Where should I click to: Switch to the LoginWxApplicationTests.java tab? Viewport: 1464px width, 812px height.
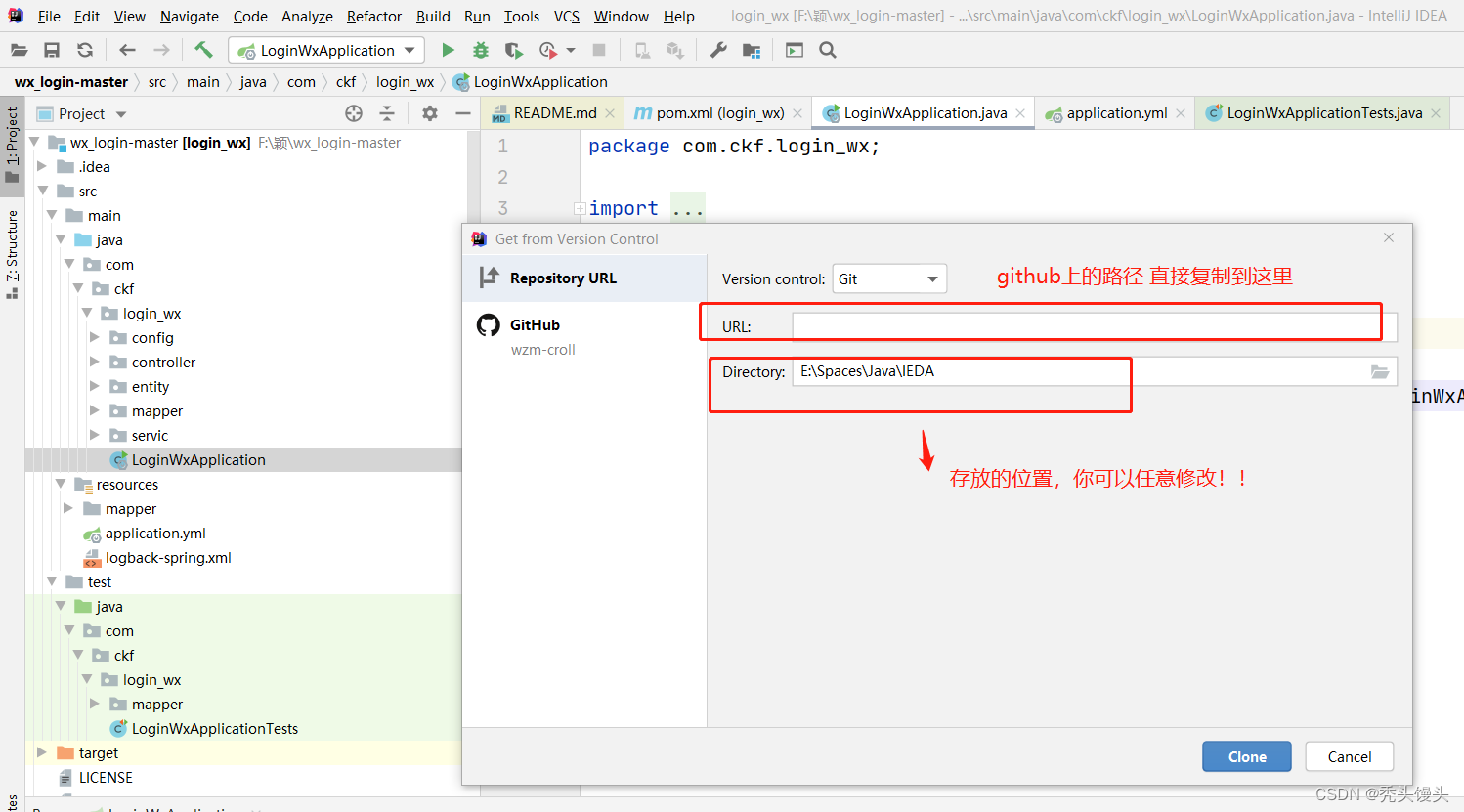(x=1323, y=113)
